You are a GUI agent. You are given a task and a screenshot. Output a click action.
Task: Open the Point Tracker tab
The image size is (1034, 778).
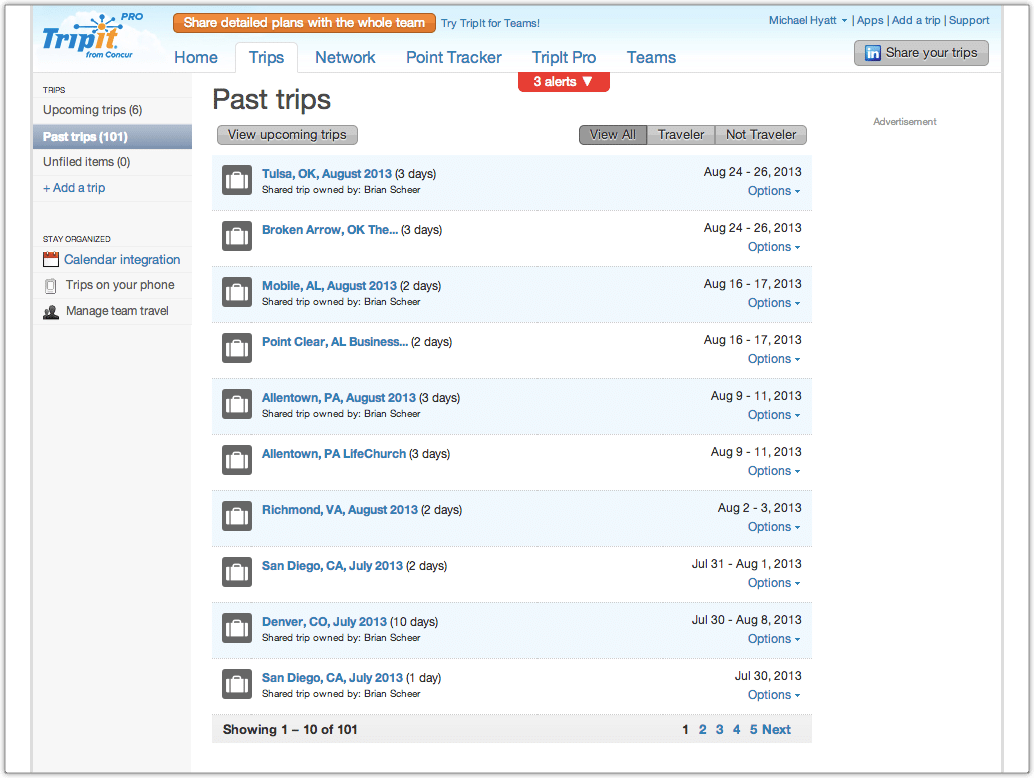(x=453, y=58)
